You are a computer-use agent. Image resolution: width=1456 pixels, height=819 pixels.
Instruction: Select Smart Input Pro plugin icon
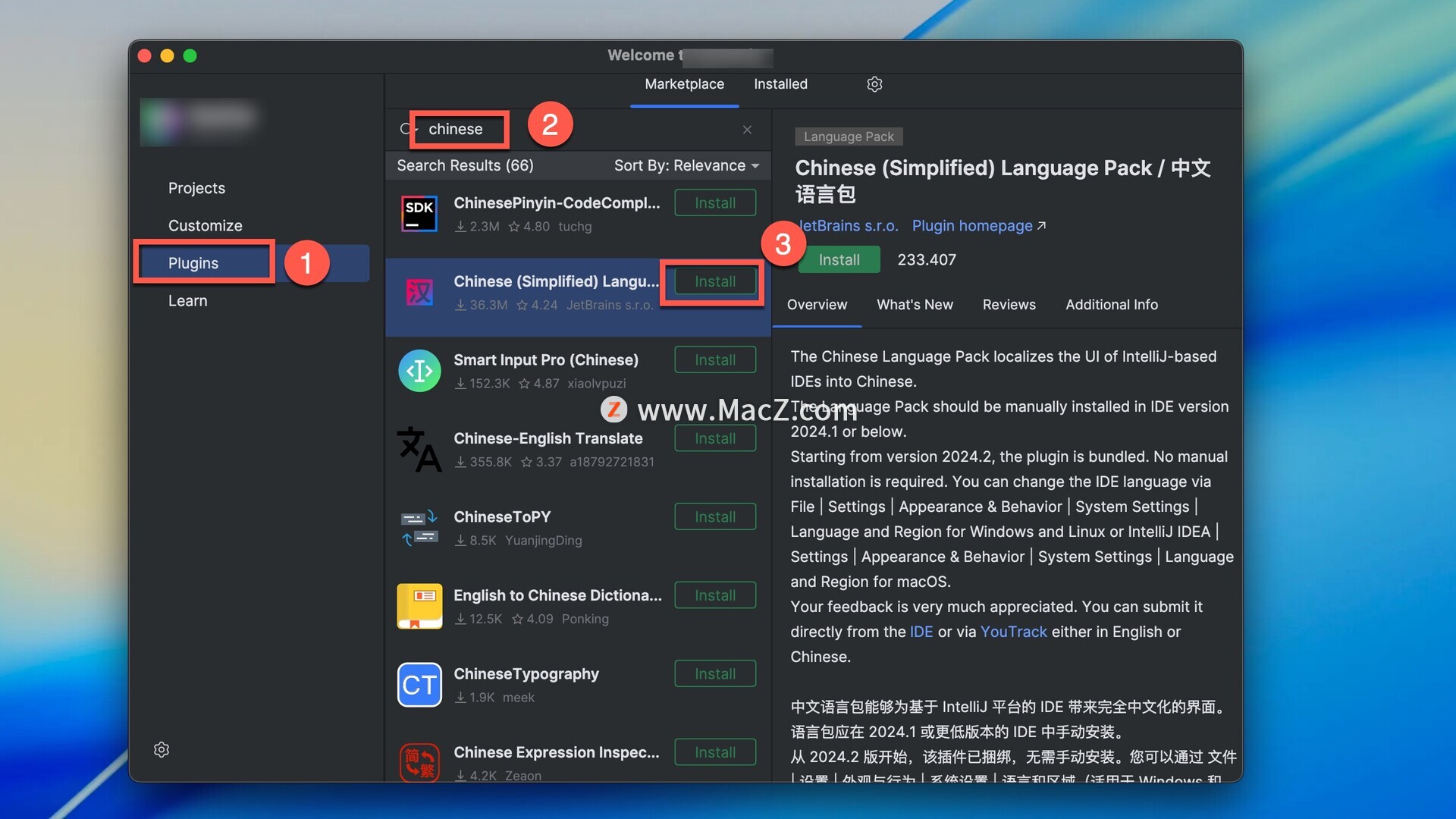tap(419, 371)
